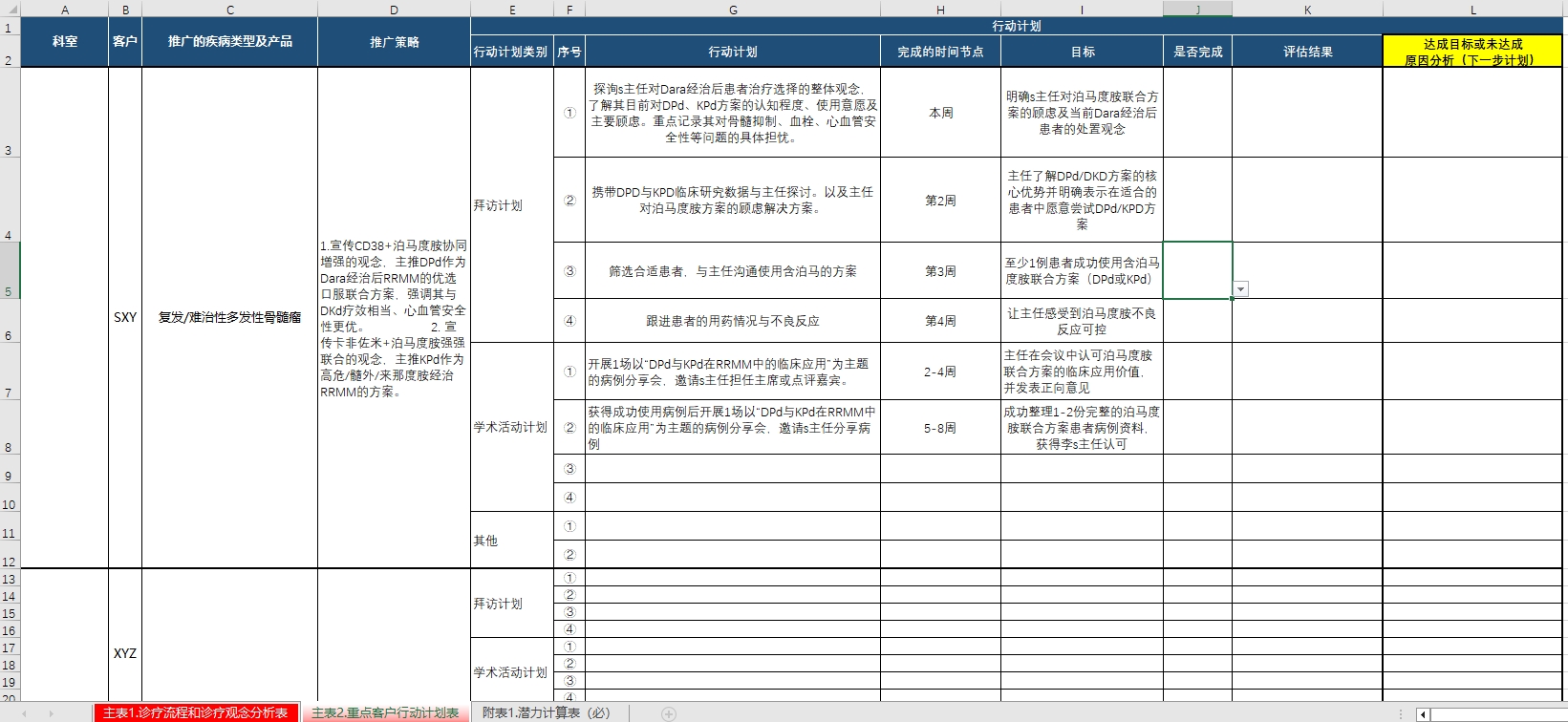Select the SXY customer cell
Viewport: 1568px width, 722px height.
pos(125,317)
